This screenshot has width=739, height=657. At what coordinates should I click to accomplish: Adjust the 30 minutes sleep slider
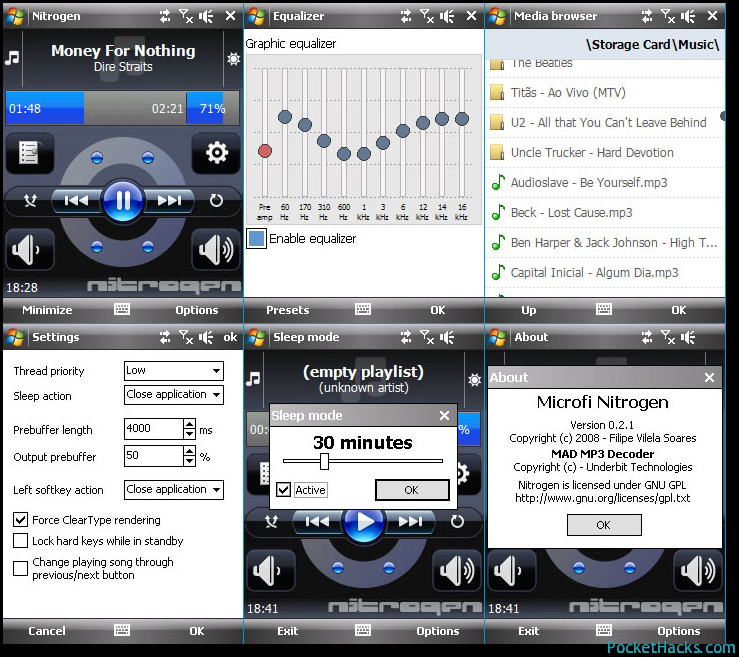pos(324,461)
